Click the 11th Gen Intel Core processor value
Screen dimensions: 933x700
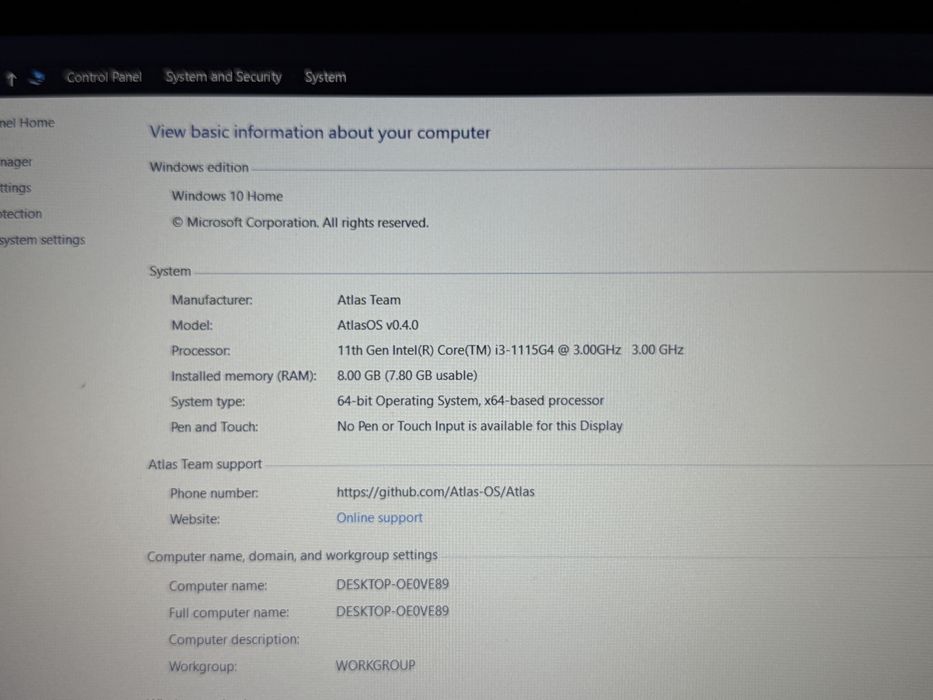(510, 350)
